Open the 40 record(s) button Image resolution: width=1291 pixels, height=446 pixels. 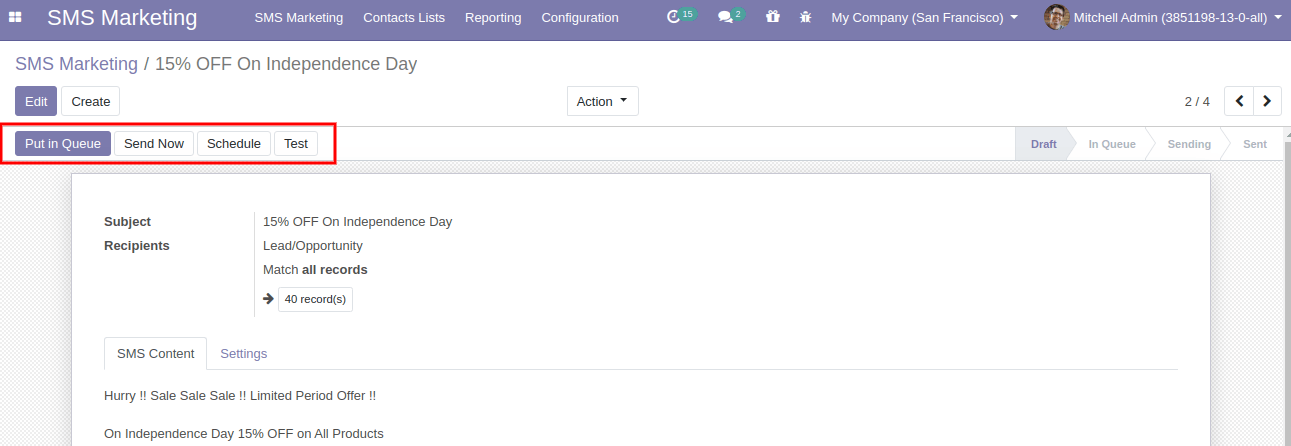(315, 299)
